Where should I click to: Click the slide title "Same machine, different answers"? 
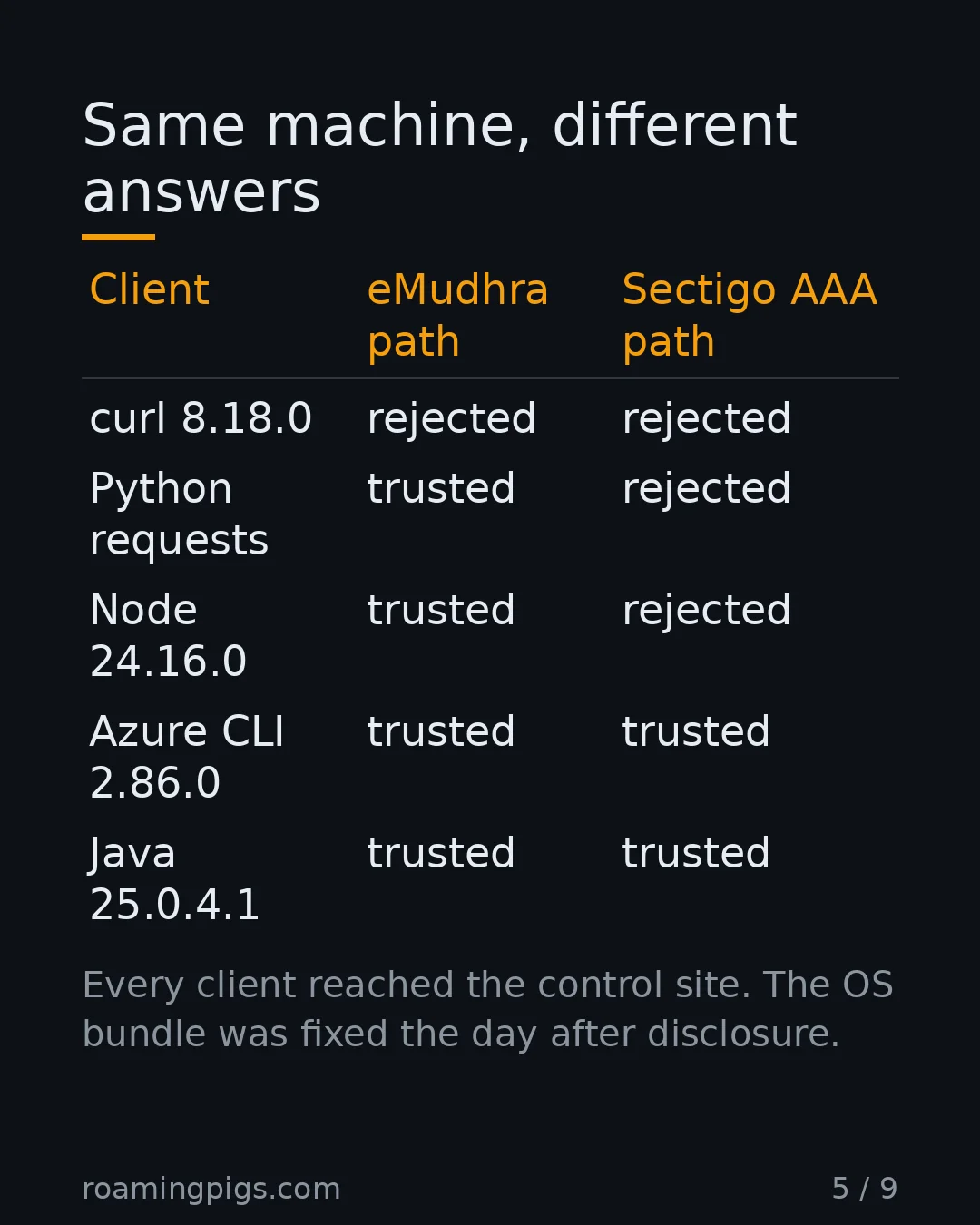pyautogui.click(x=440, y=160)
